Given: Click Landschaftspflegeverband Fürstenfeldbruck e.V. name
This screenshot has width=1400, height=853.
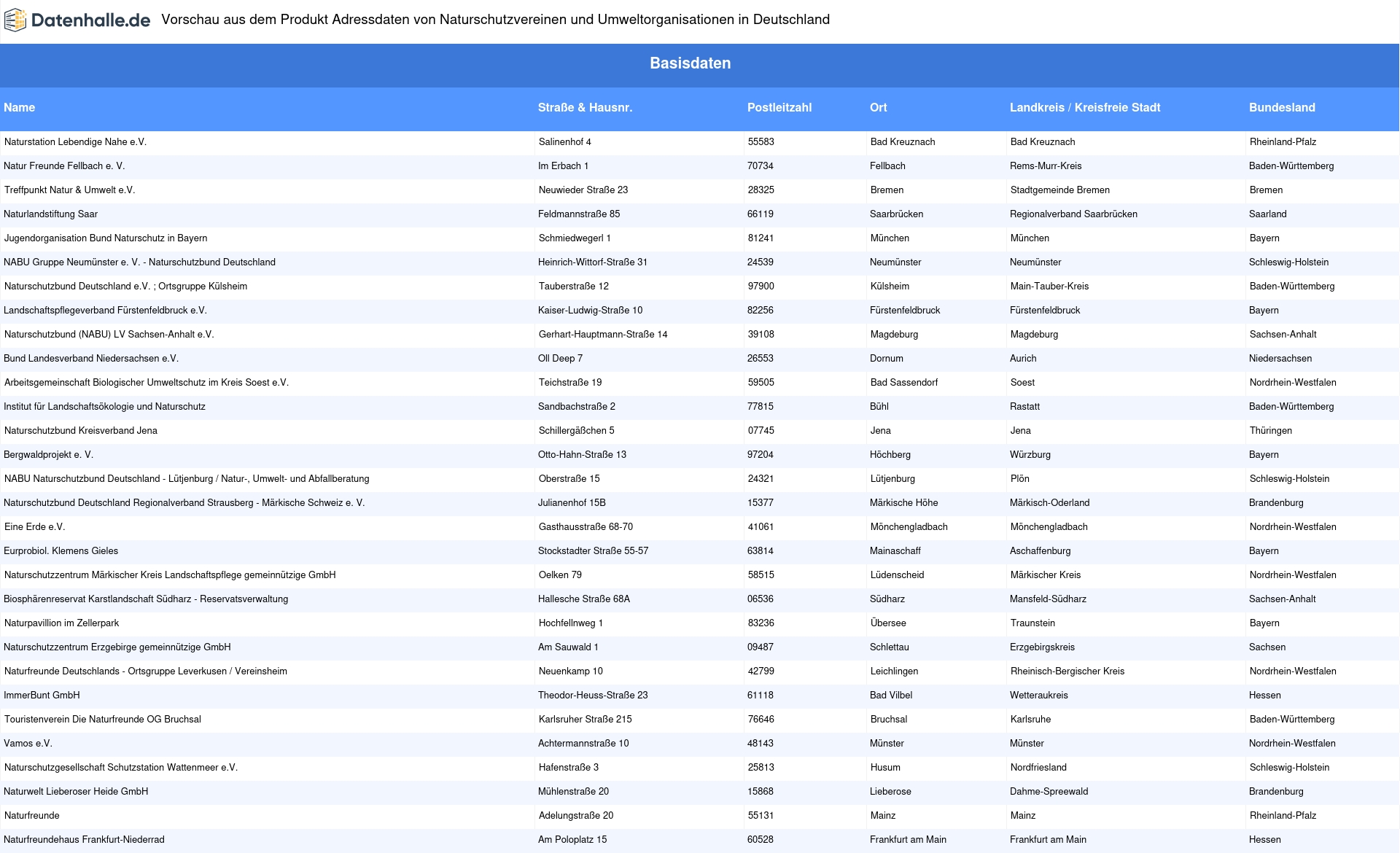Looking at the screenshot, I should click(105, 311).
